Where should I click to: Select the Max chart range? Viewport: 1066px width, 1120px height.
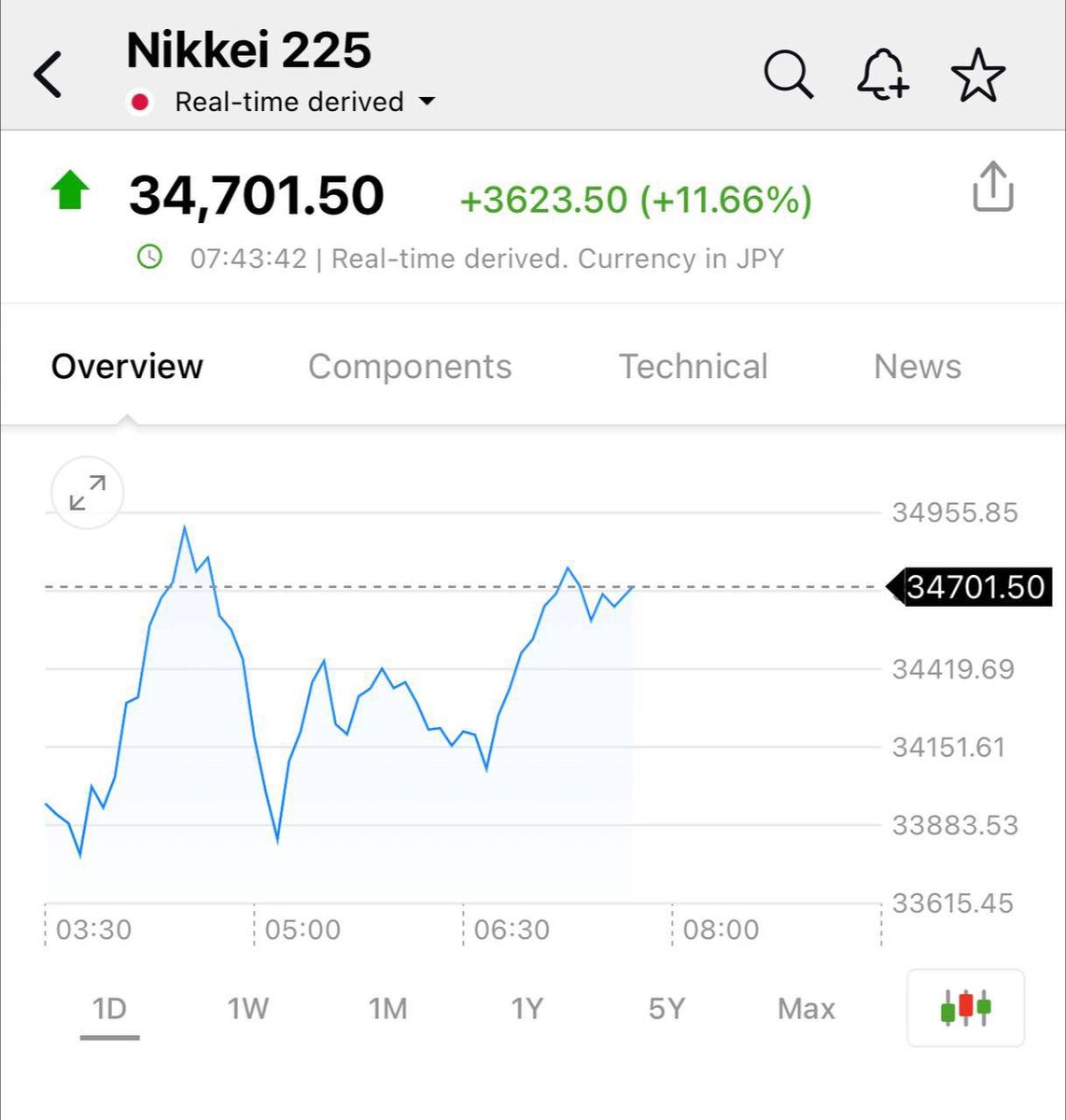point(806,1008)
